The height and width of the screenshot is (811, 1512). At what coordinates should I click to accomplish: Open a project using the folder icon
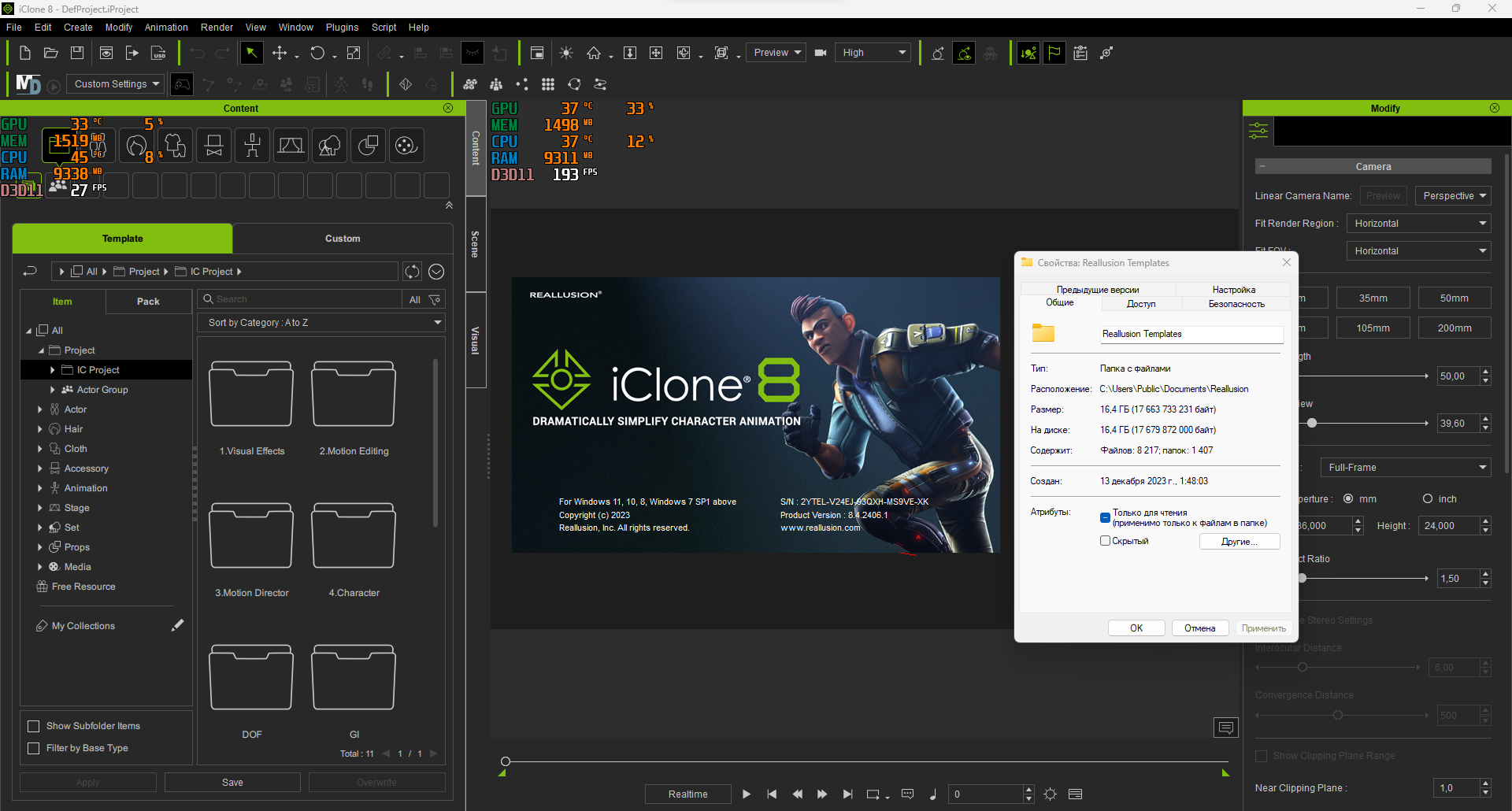point(51,53)
